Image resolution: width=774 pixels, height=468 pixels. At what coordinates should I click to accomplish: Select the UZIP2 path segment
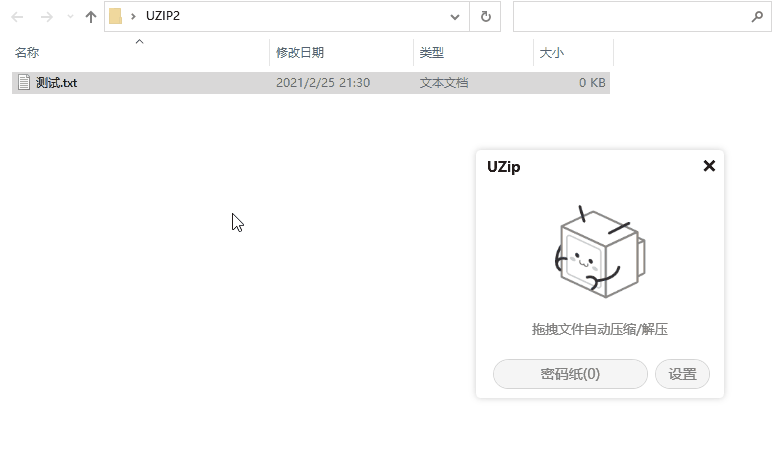(x=163, y=16)
